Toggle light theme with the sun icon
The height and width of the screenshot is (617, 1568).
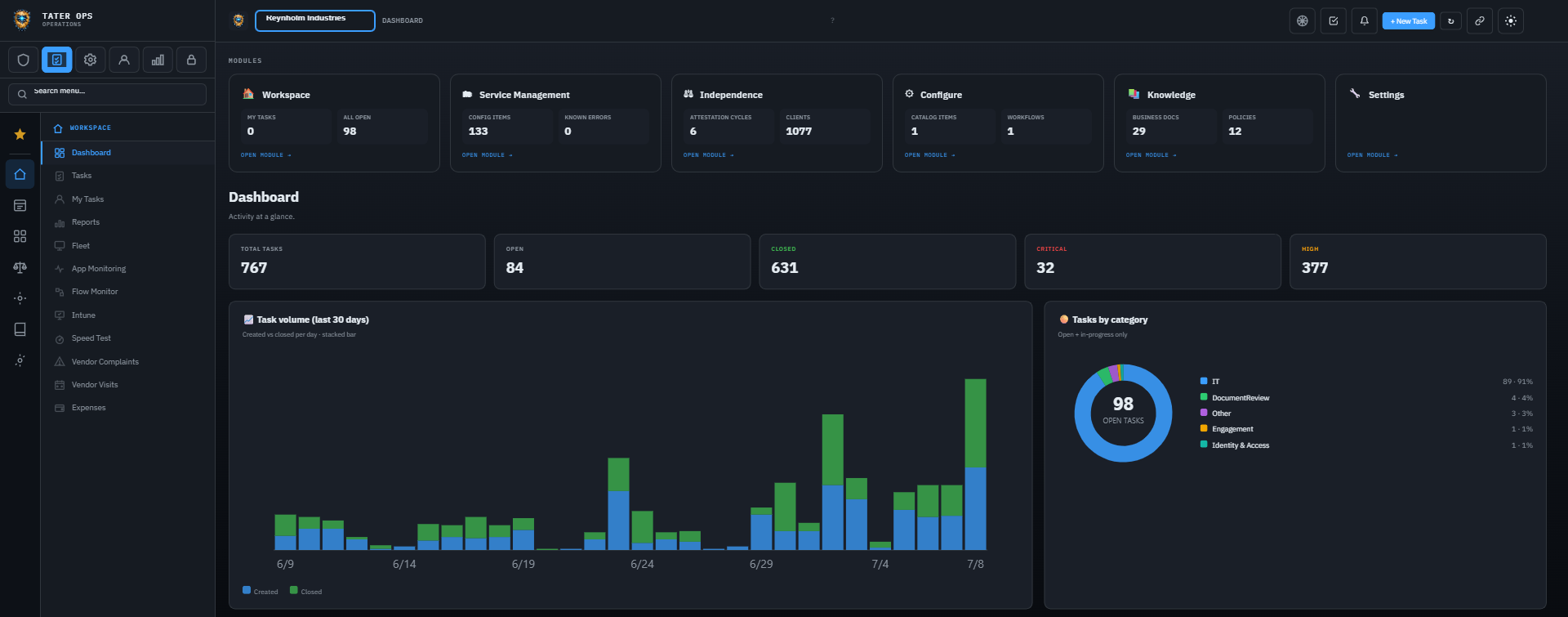click(1511, 21)
